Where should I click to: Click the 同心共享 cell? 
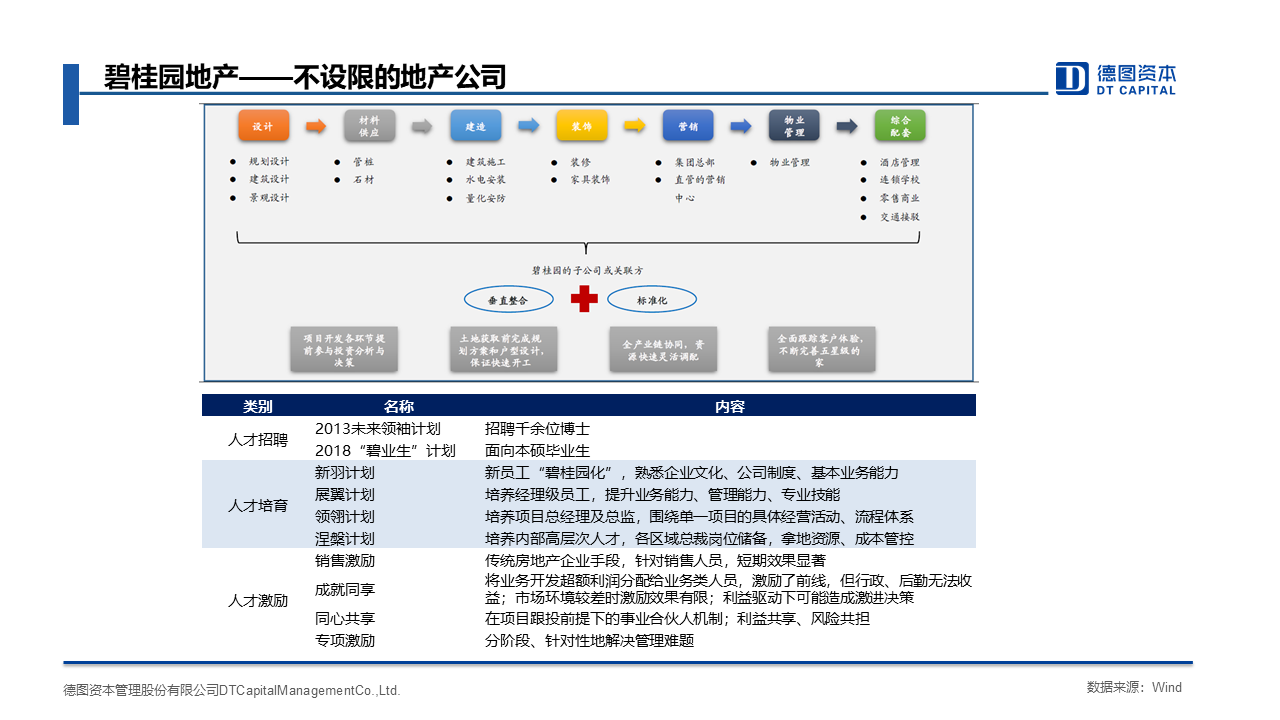(345, 618)
